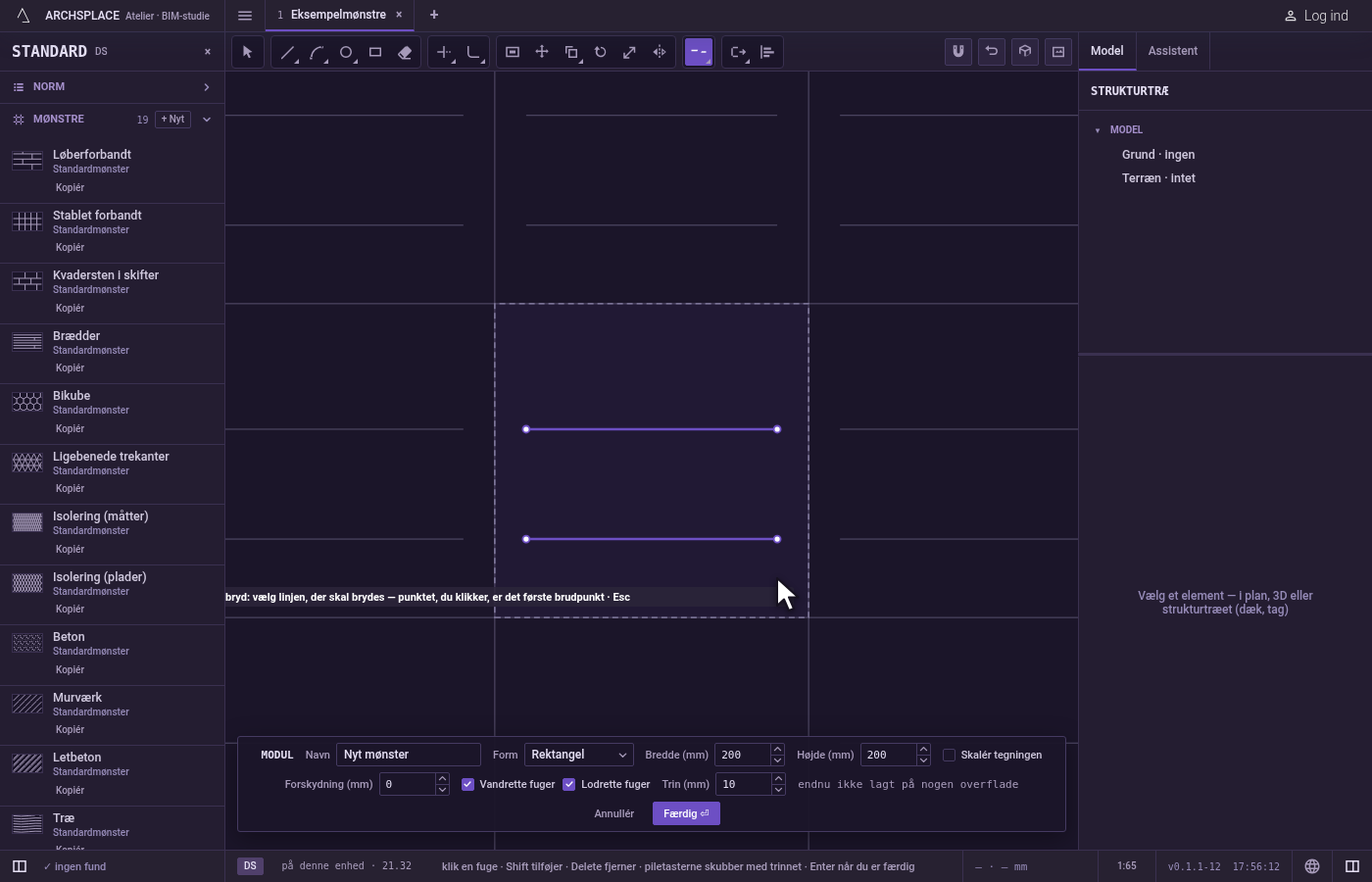Select the eraser tool
The image size is (1372, 882).
405,52
